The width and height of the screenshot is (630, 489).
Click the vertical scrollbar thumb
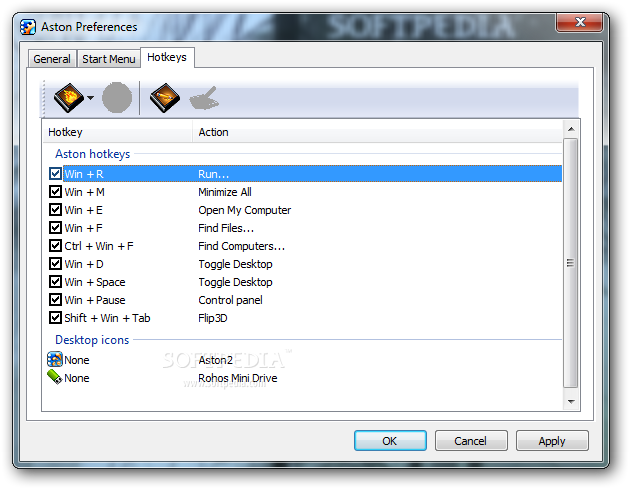[x=571, y=263]
